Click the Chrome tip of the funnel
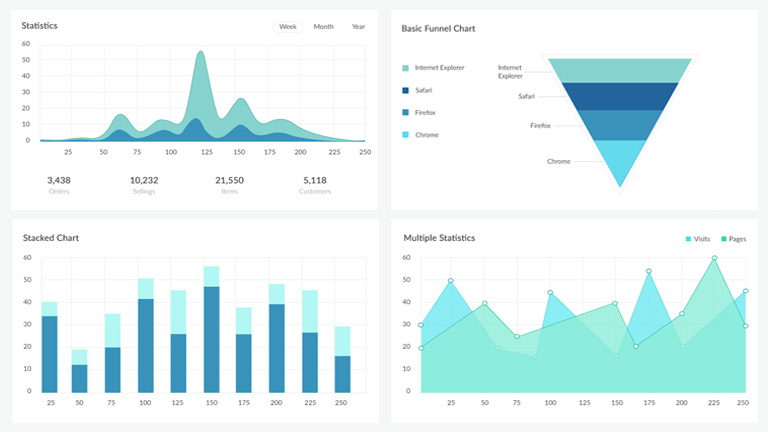The width and height of the screenshot is (768, 432). [622, 160]
